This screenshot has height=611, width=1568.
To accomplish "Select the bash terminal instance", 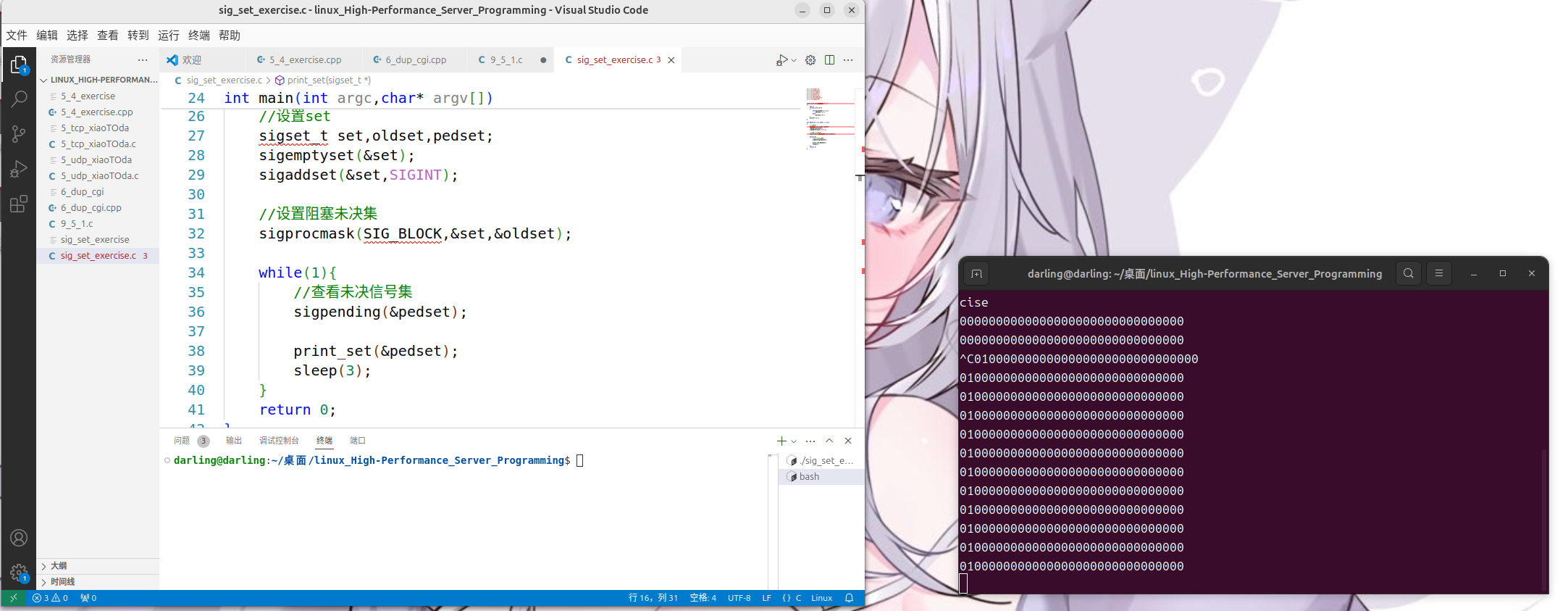I will 821,476.
